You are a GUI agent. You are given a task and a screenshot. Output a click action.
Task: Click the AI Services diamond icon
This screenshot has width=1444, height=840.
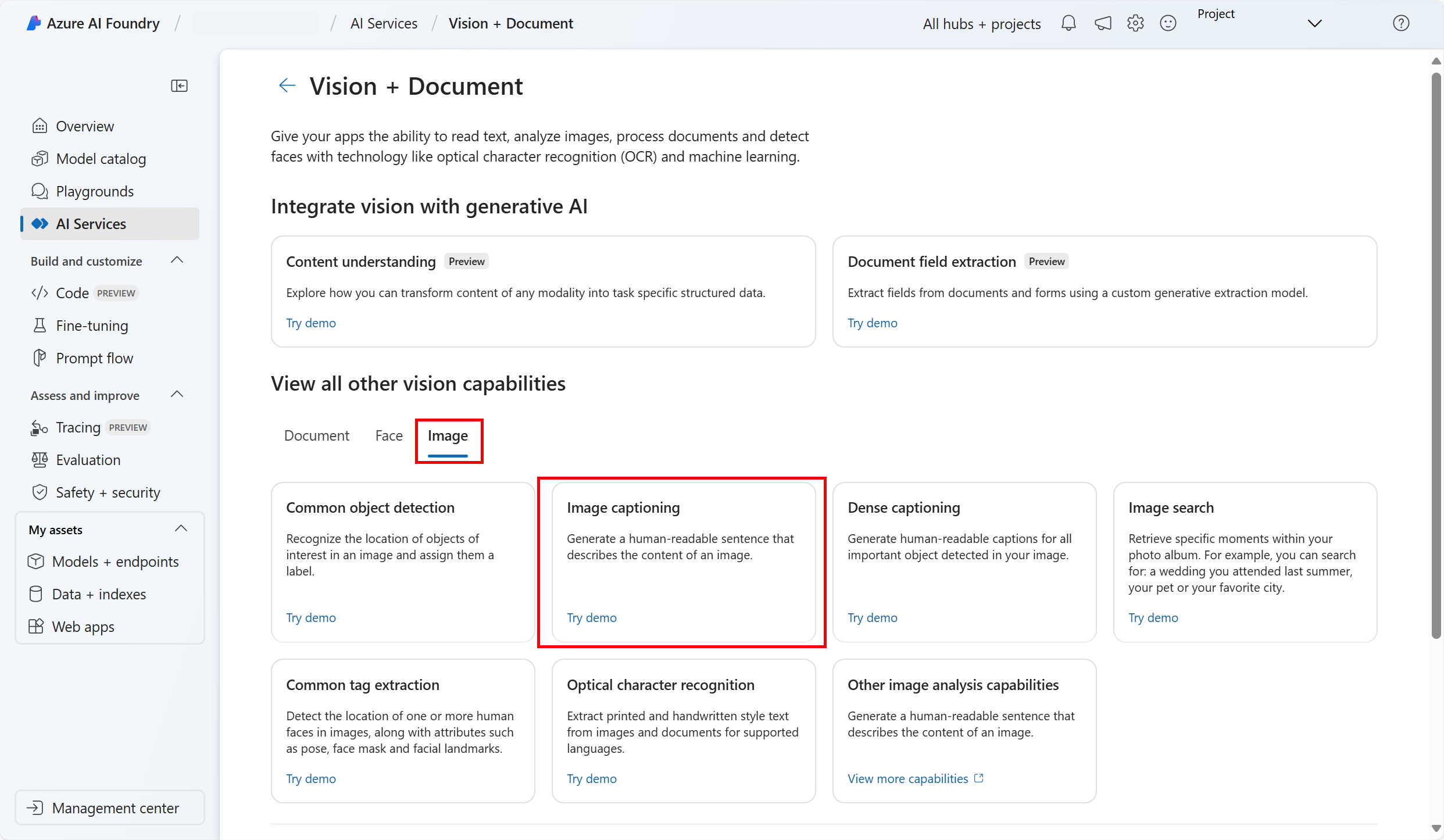(x=40, y=224)
